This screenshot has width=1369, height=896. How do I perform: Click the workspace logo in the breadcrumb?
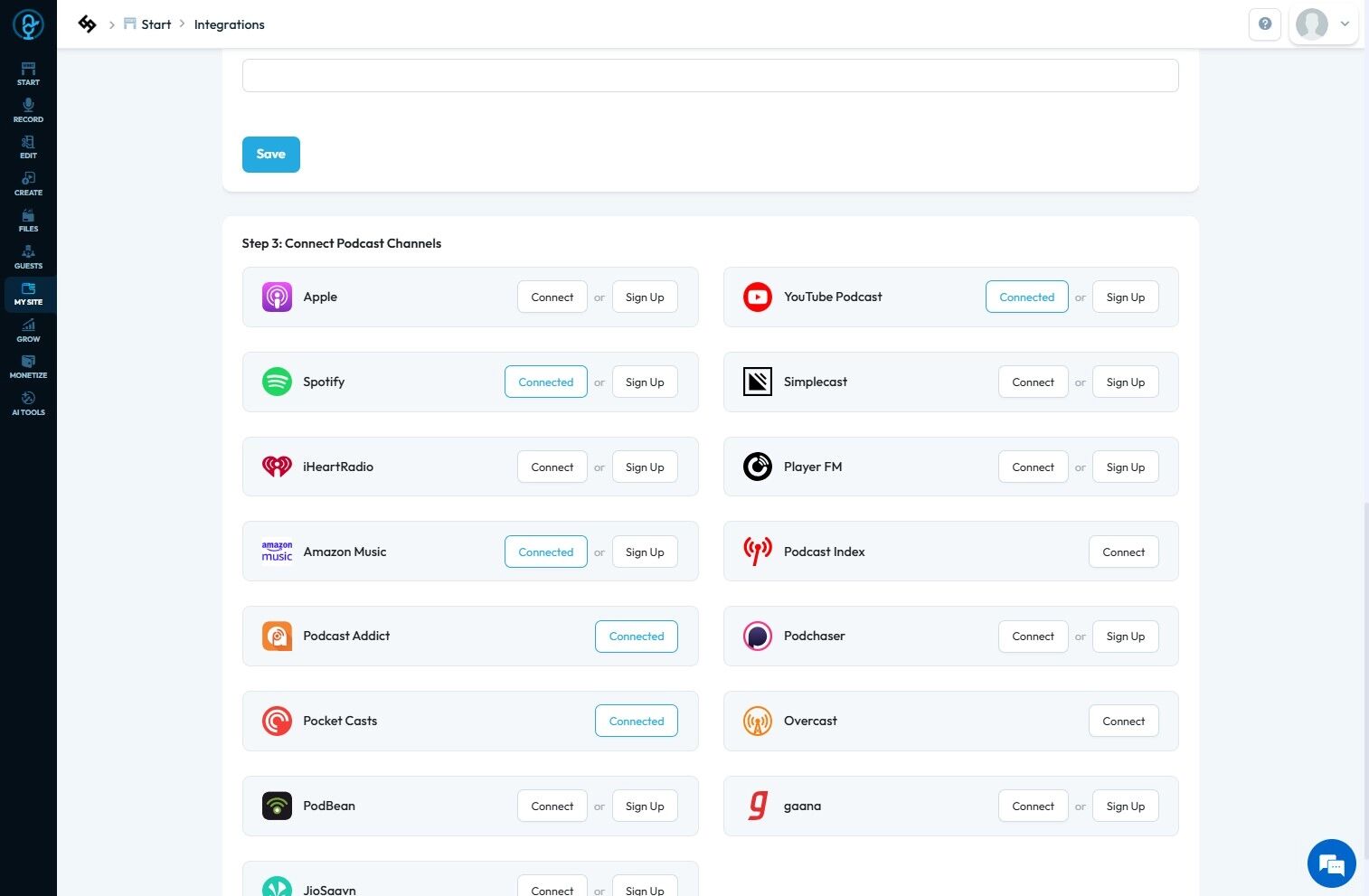pyautogui.click(x=87, y=24)
